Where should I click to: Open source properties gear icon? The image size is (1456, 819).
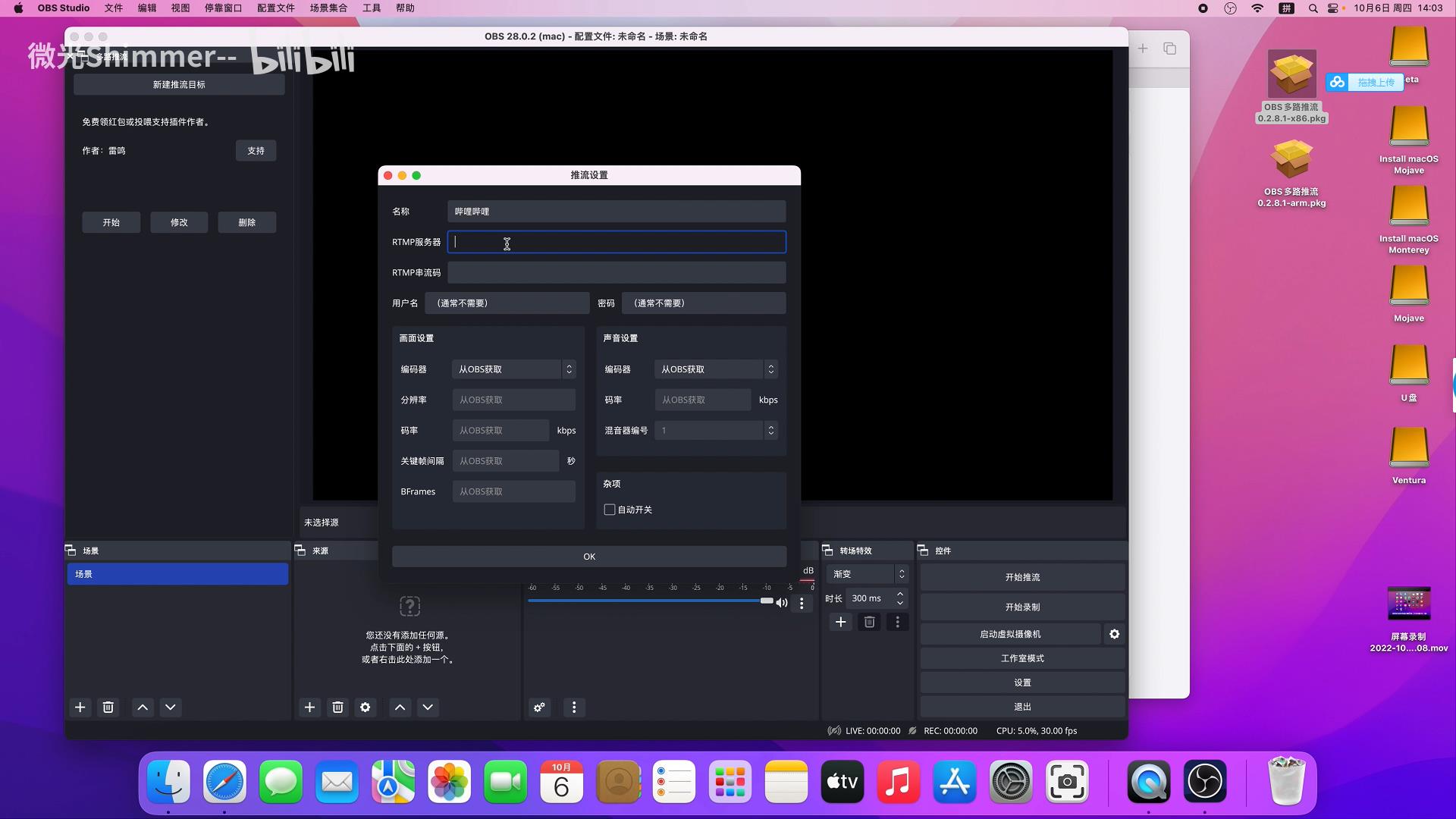pyautogui.click(x=366, y=707)
